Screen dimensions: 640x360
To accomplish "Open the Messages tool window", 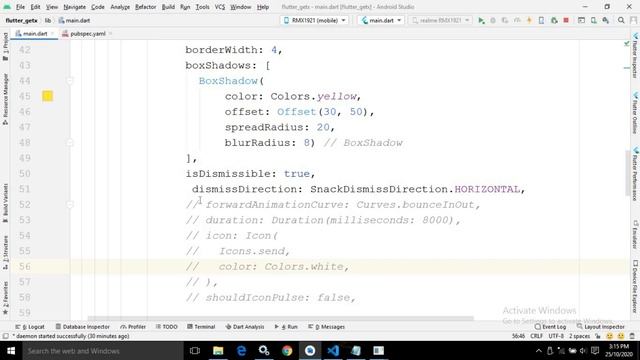I will pyautogui.click(x=327, y=327).
